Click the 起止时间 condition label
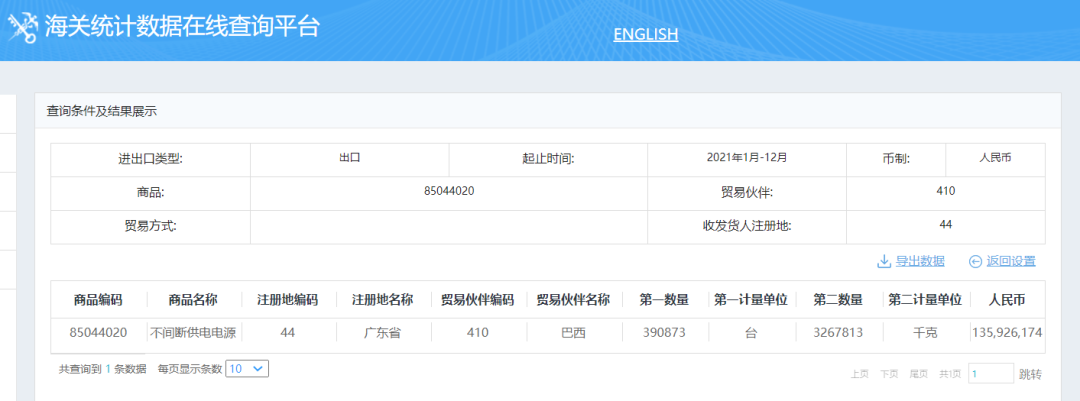 coord(548,159)
